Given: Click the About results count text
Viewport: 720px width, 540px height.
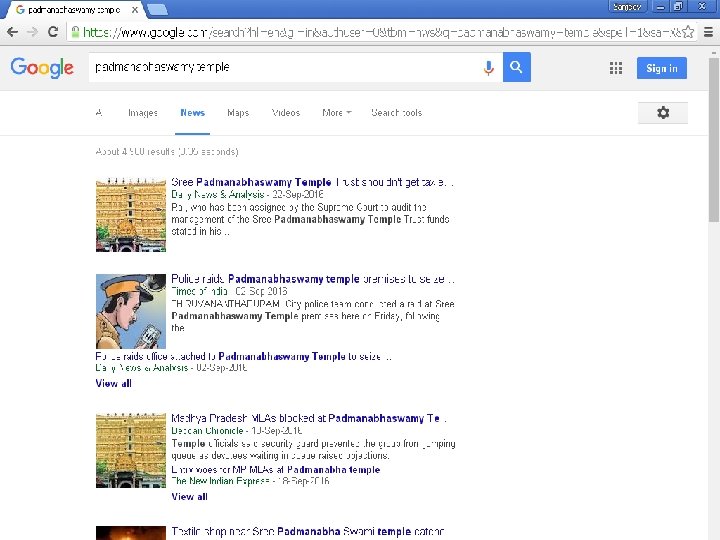Looking at the screenshot, I should tap(167, 152).
